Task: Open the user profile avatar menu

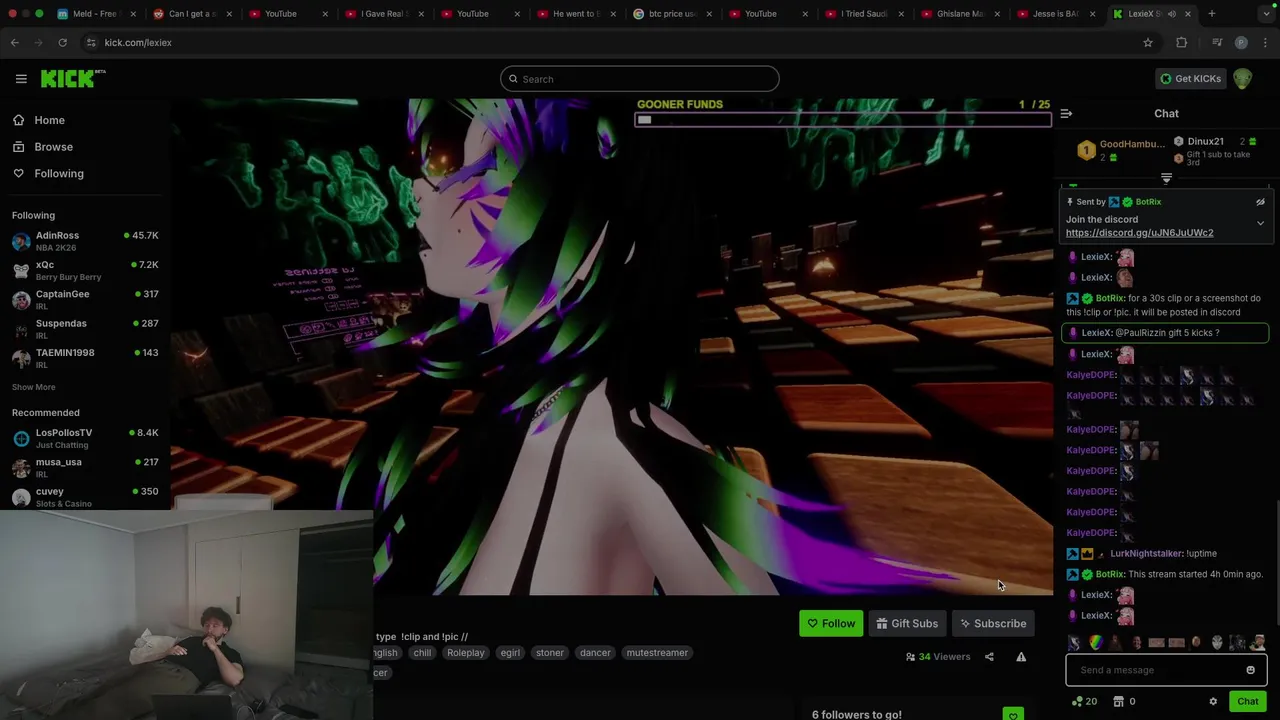Action: (x=1243, y=79)
